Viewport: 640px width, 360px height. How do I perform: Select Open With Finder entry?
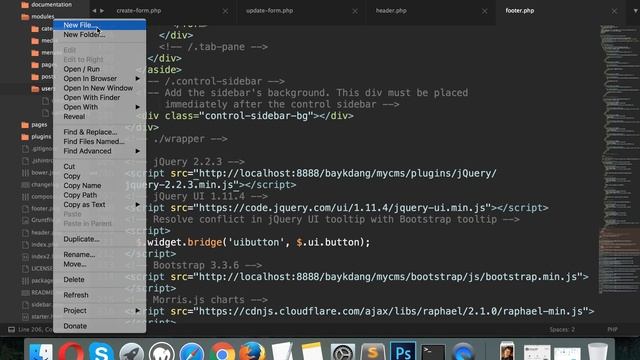point(100,98)
